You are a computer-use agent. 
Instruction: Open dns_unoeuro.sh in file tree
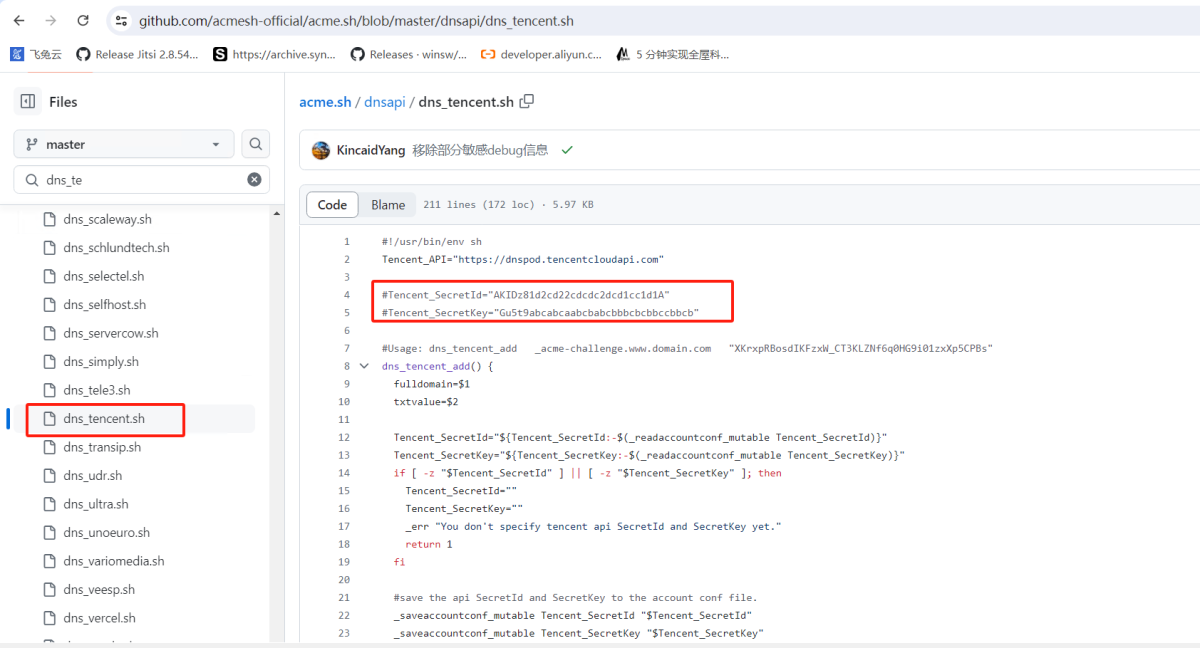click(106, 533)
